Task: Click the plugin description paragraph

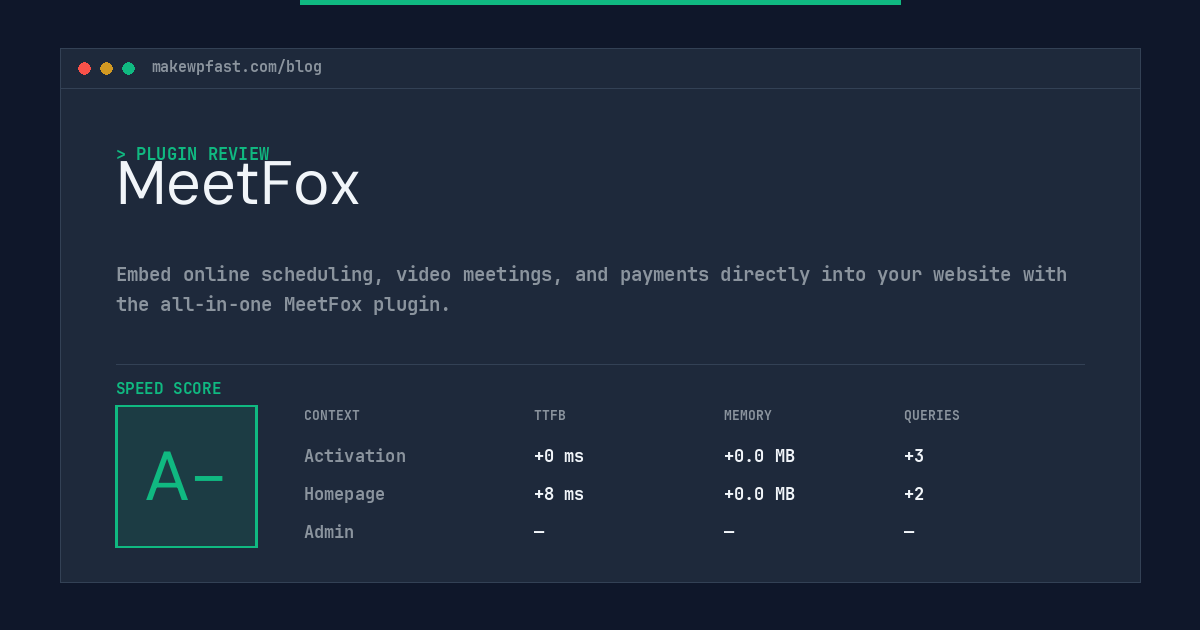Action: point(592,289)
